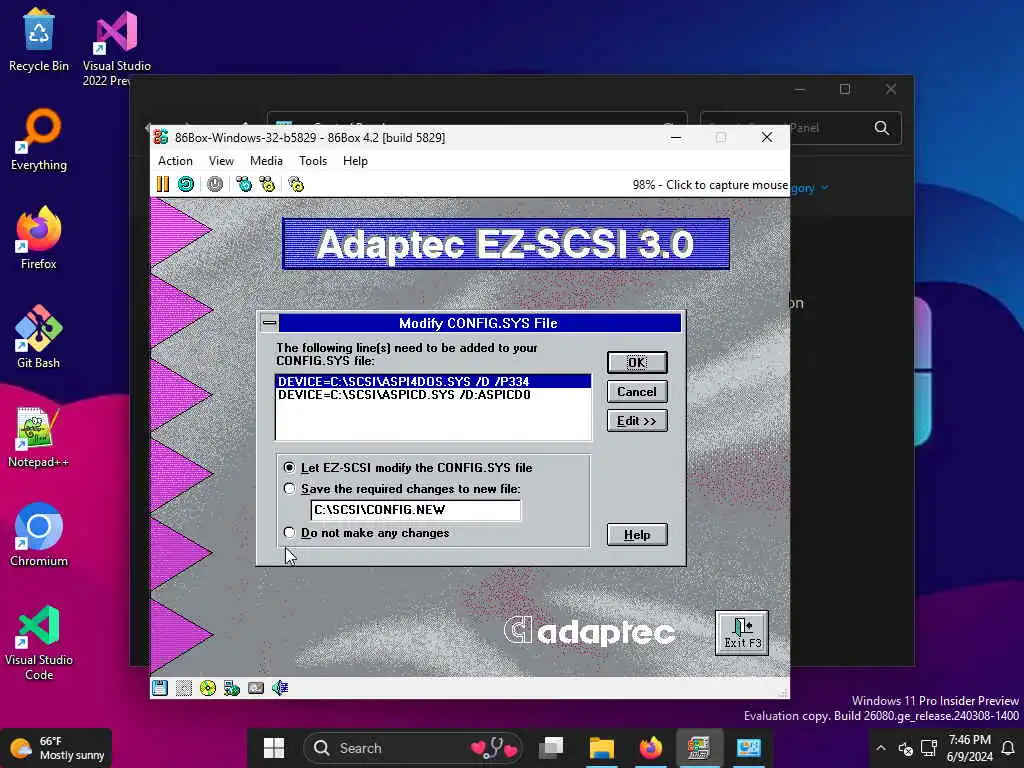Screen dimensions: 1024x768
Task: Click the Windows Start button
Action: point(274,748)
